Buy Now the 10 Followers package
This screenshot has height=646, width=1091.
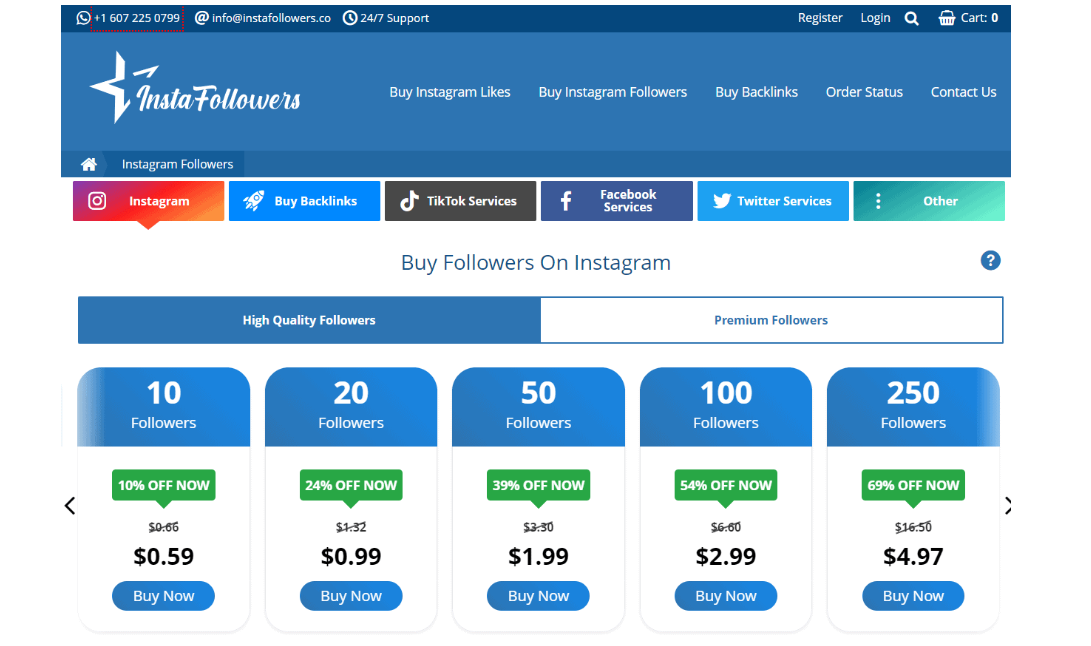pyautogui.click(x=164, y=596)
